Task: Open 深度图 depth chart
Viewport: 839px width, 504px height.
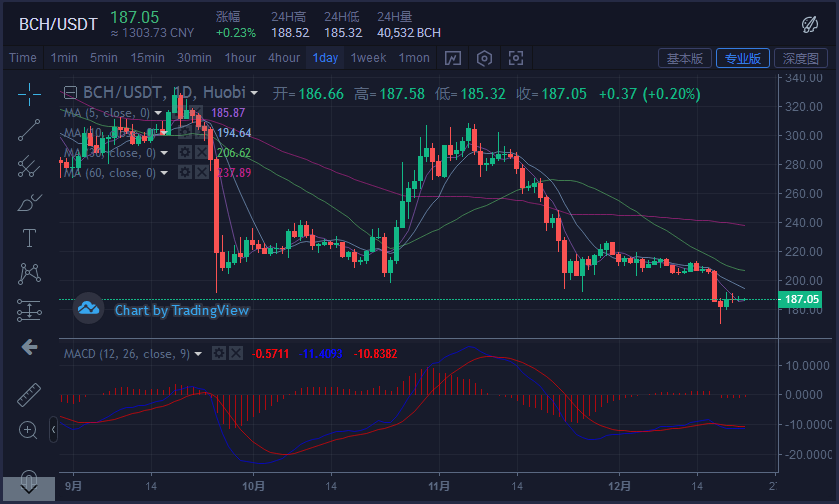Action: [x=800, y=58]
